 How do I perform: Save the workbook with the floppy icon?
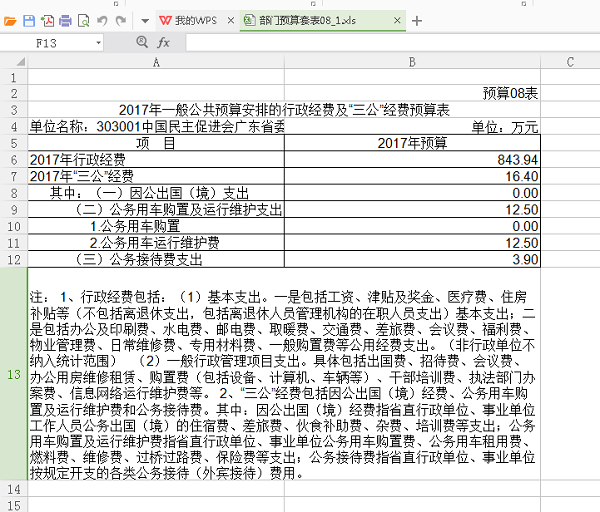[x=29, y=21]
